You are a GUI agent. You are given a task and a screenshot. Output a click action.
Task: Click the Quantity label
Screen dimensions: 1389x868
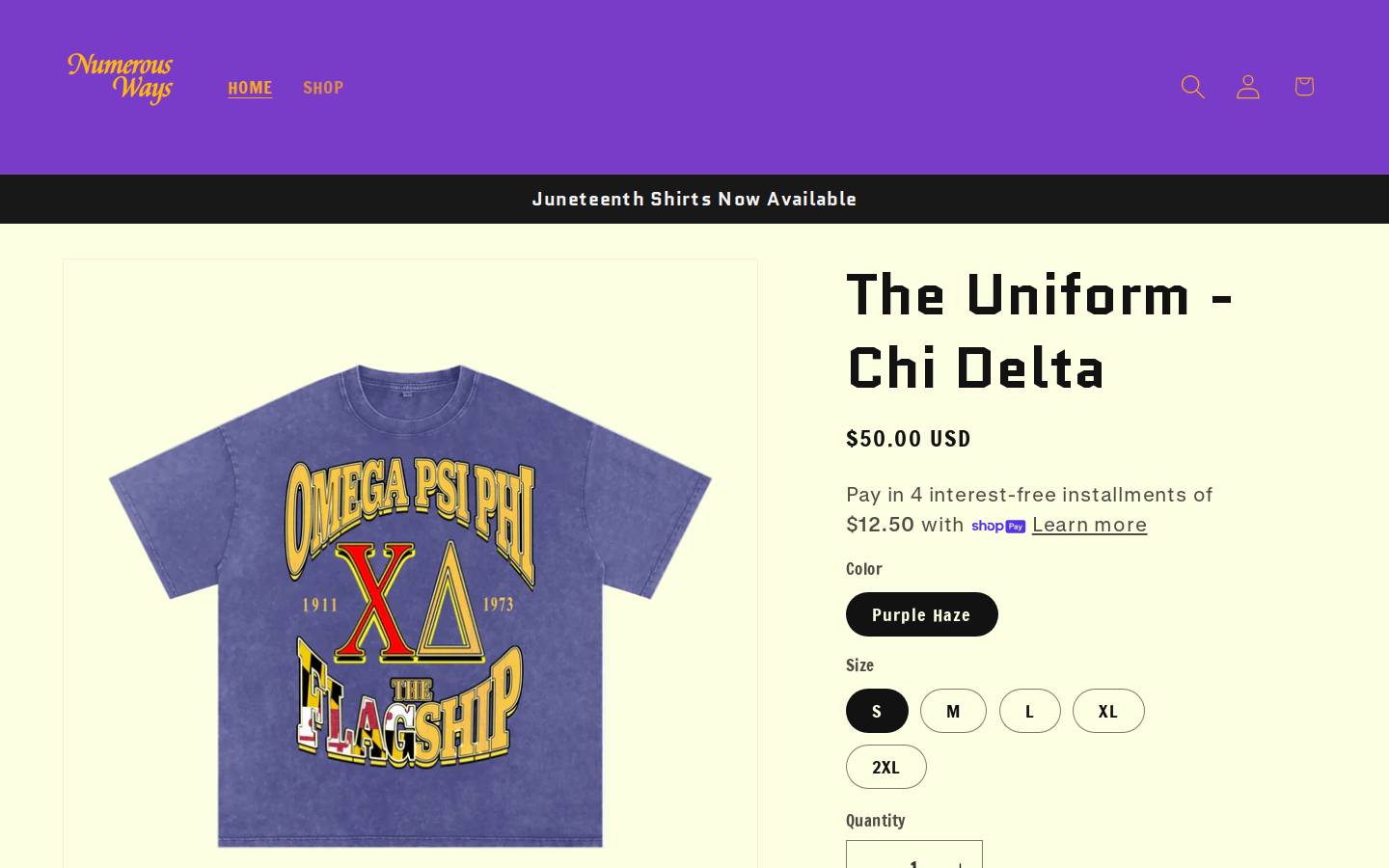tap(875, 820)
